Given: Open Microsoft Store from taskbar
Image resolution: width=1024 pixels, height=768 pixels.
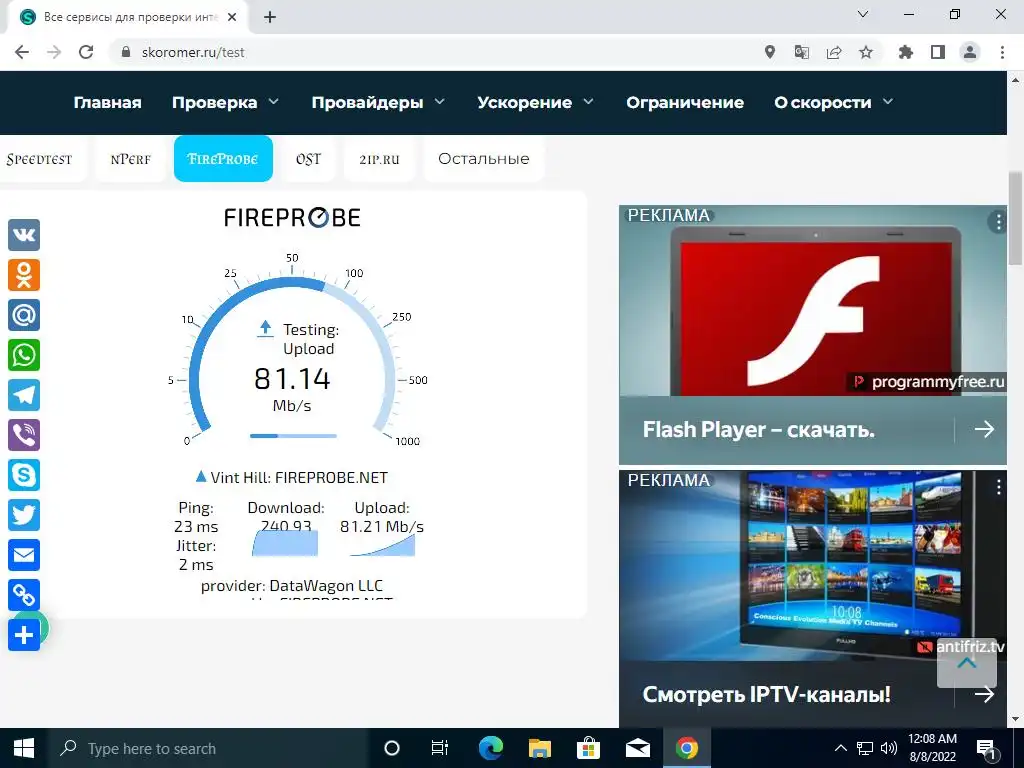Looking at the screenshot, I should [588, 748].
